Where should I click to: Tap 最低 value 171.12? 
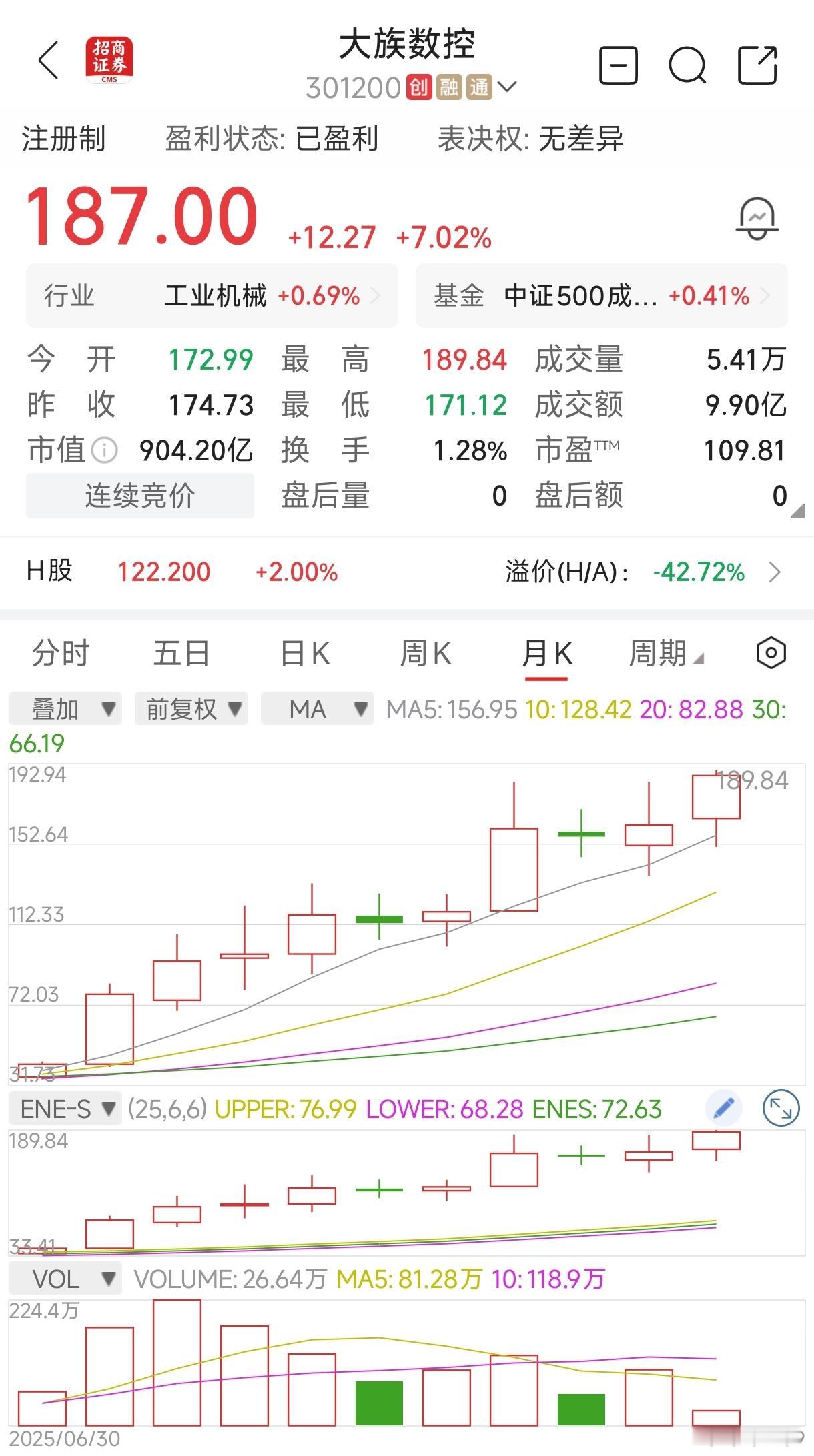coord(466,405)
